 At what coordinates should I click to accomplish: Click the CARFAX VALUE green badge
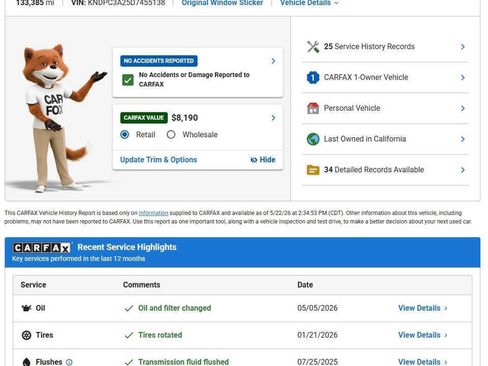(x=144, y=118)
